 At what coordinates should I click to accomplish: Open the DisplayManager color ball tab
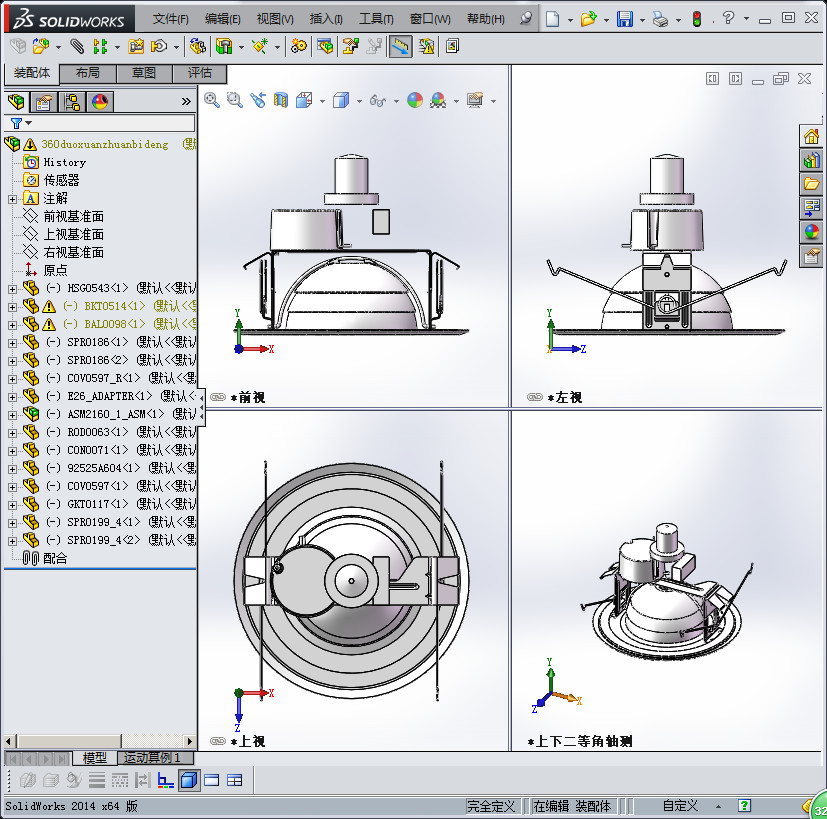coord(100,102)
